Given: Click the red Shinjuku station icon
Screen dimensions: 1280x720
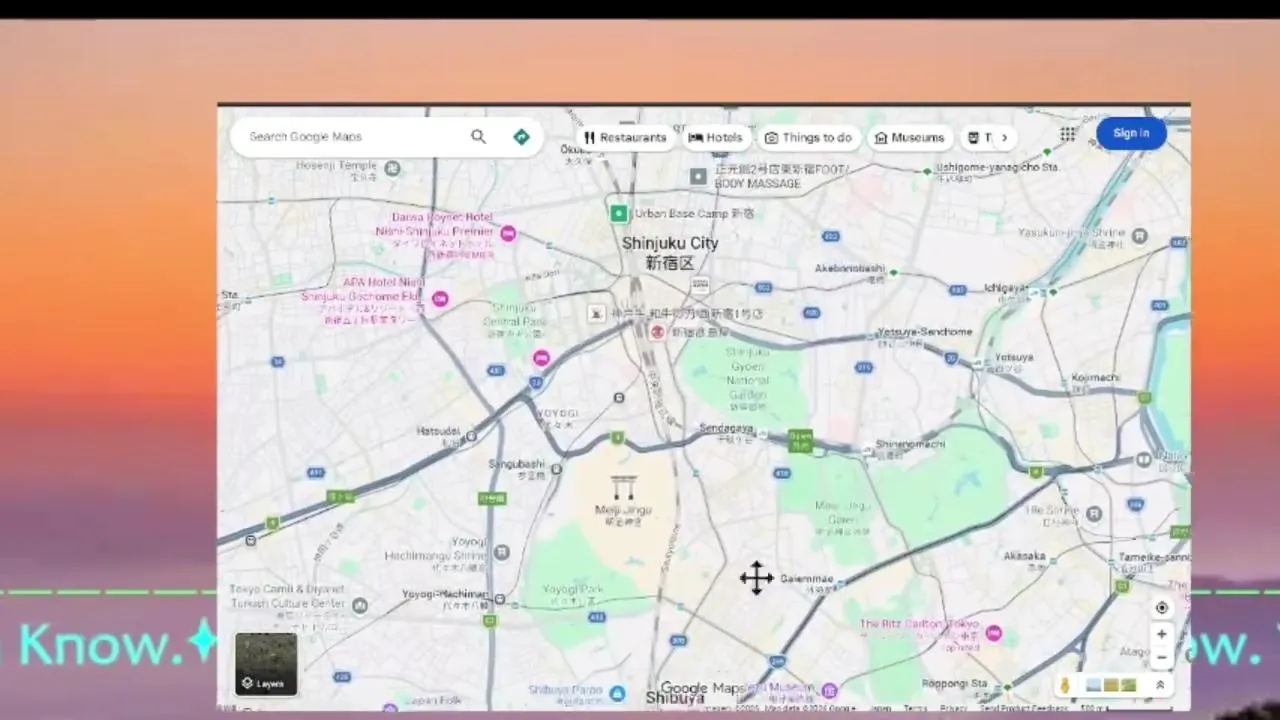Looking at the screenshot, I should point(658,332).
